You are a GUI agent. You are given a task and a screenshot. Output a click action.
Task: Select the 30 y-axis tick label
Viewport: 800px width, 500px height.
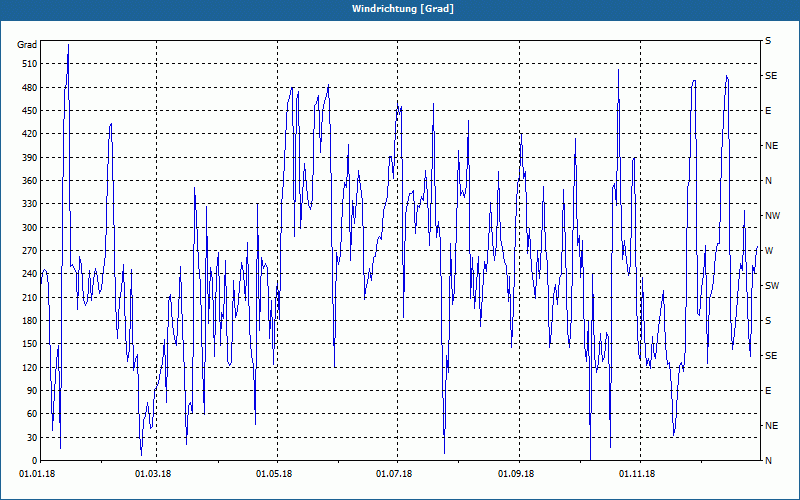(x=32, y=437)
